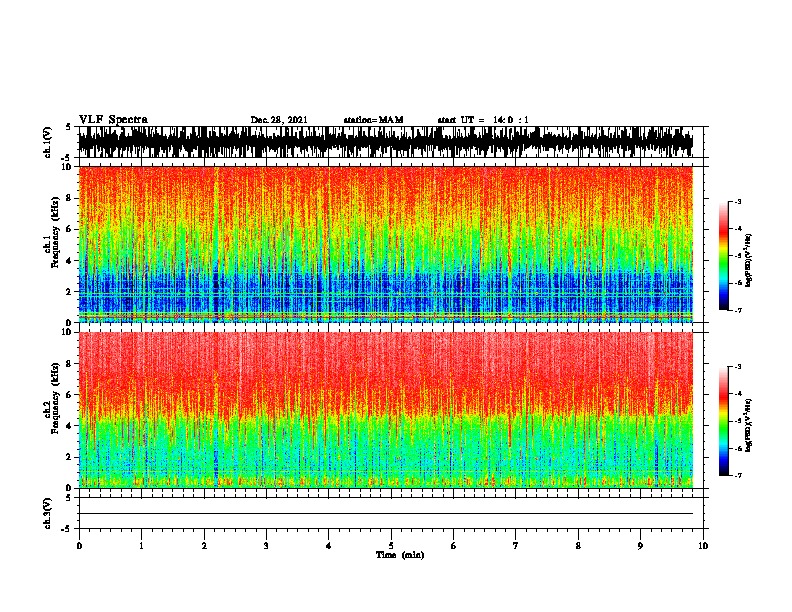Click the "10" tick on ch.2 frequency axis

click(68, 332)
